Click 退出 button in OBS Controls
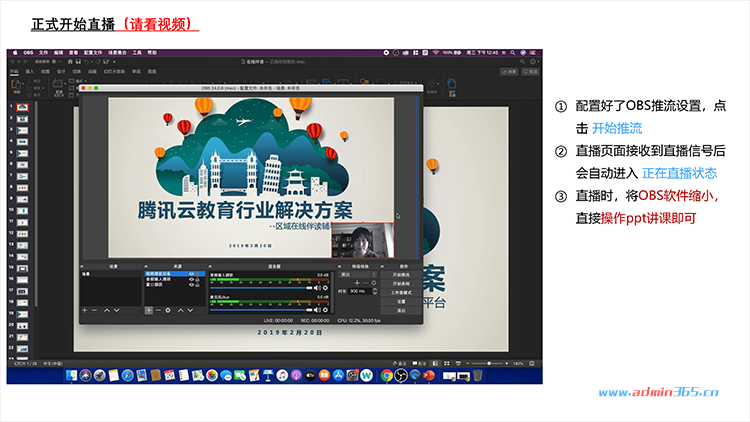 coord(401,311)
